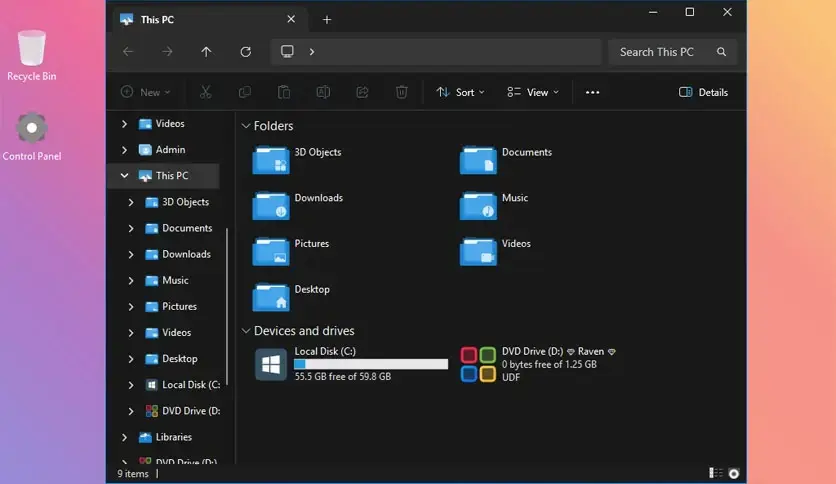Click the "9 items" status text
The image size is (836, 484).
click(x=133, y=473)
